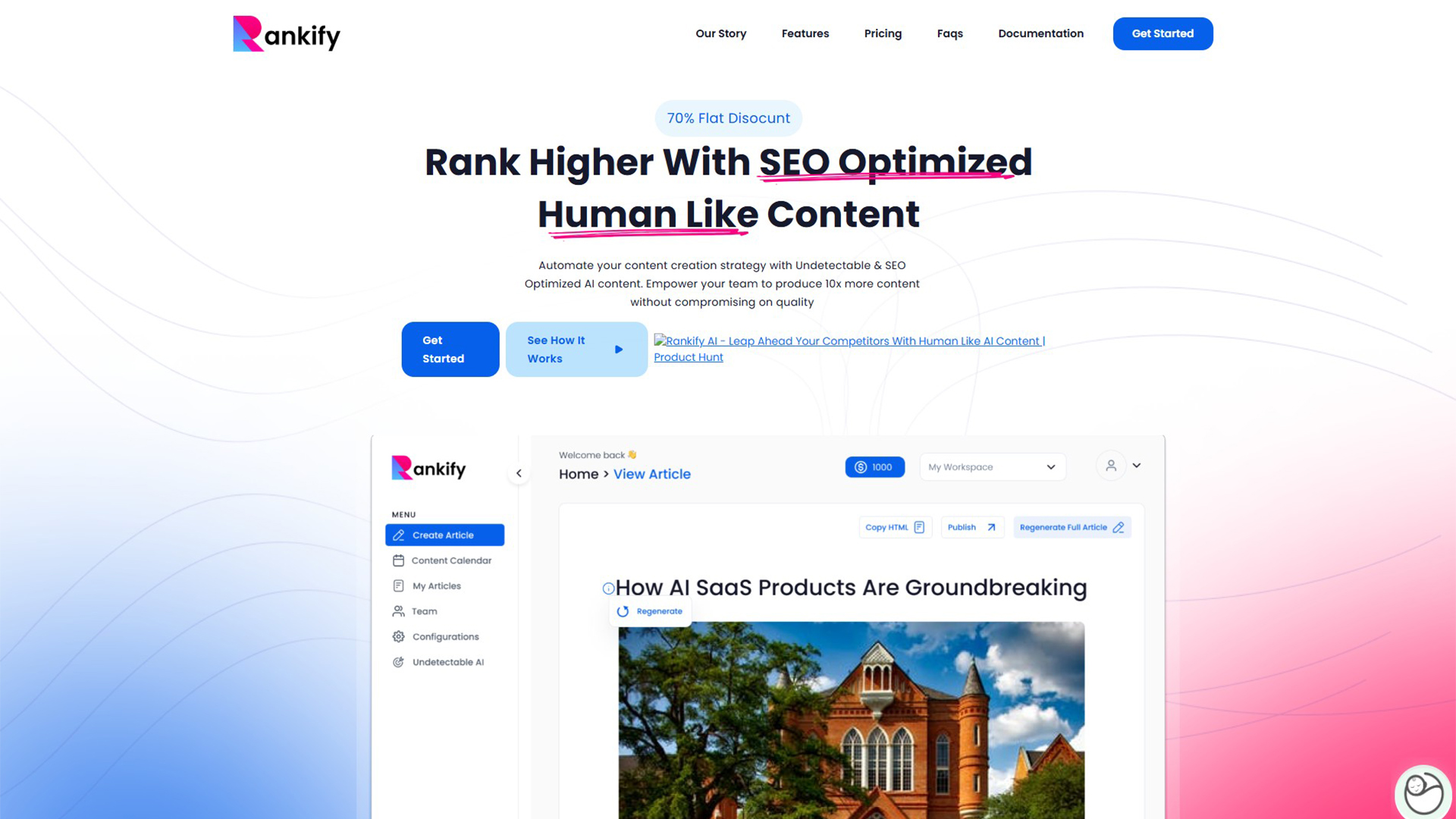Click the Regenerate title button
1456x819 pixels.
point(650,611)
